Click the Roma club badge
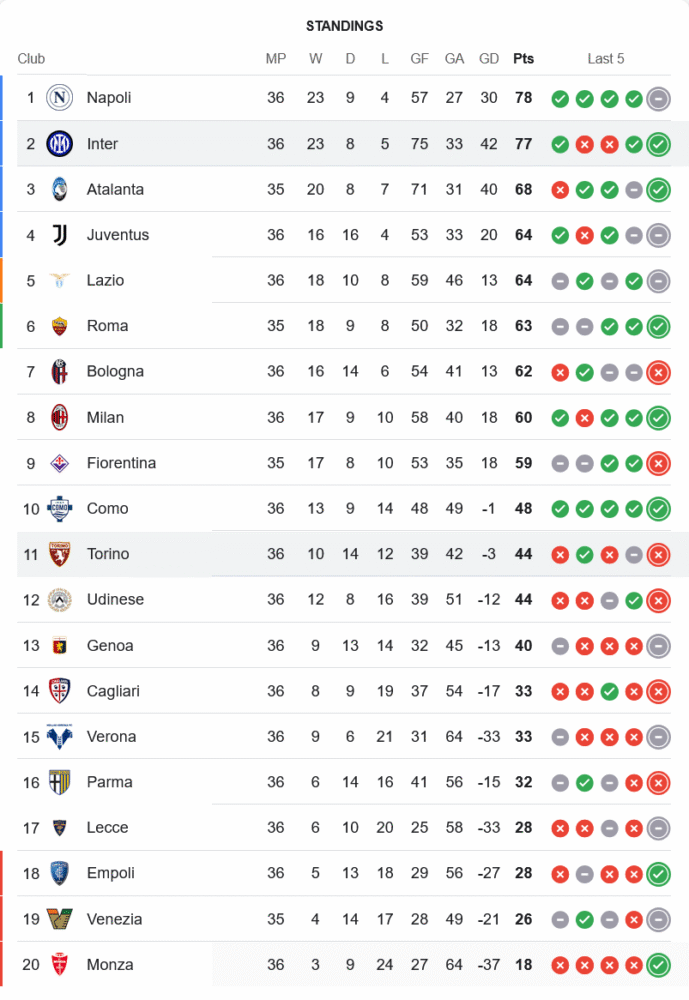This screenshot has width=689, height=1000. coord(60,326)
